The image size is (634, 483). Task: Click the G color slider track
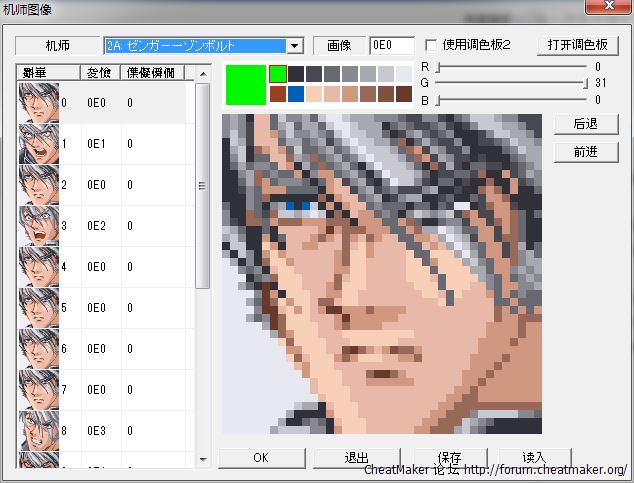pyautogui.click(x=510, y=83)
